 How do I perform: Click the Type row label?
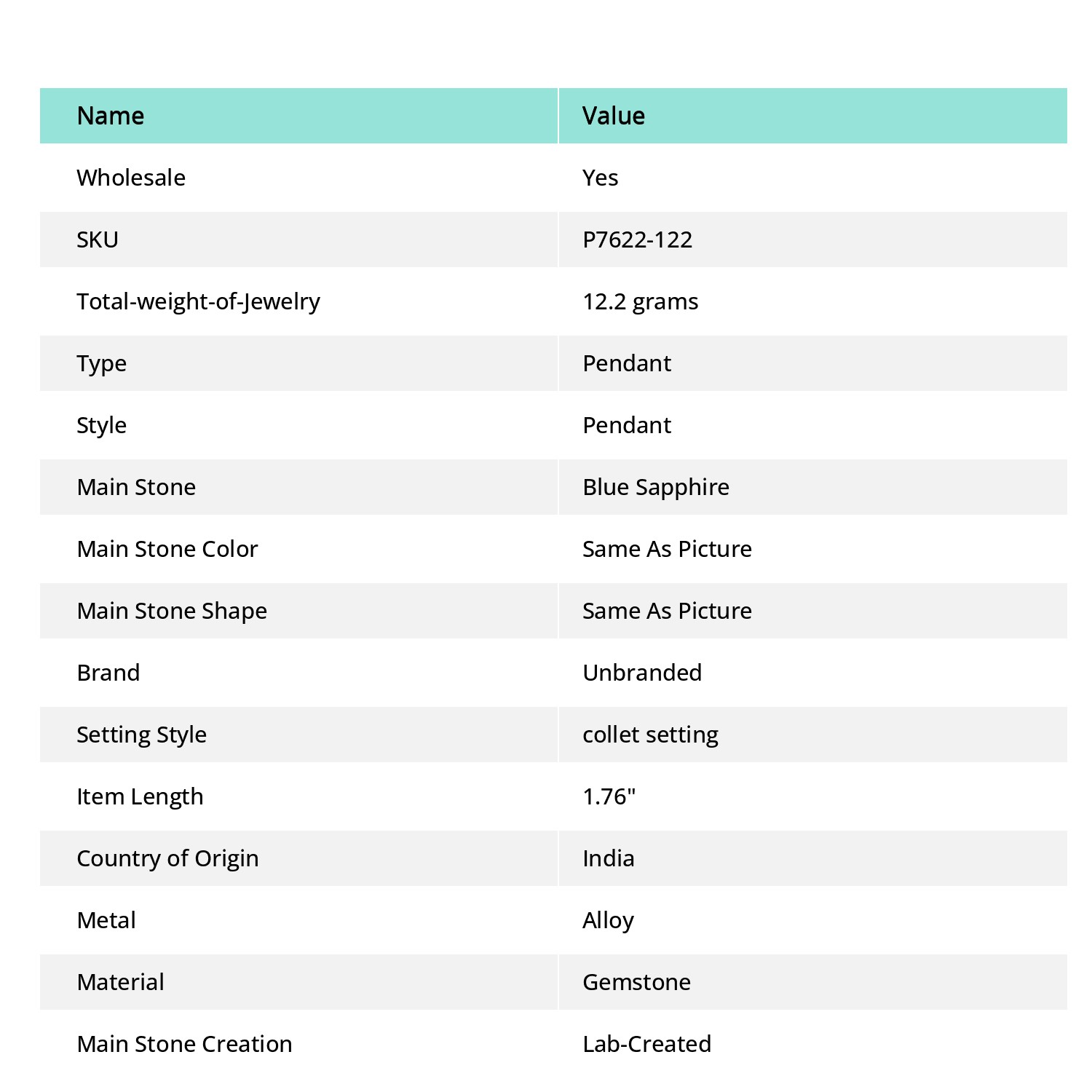[102, 363]
